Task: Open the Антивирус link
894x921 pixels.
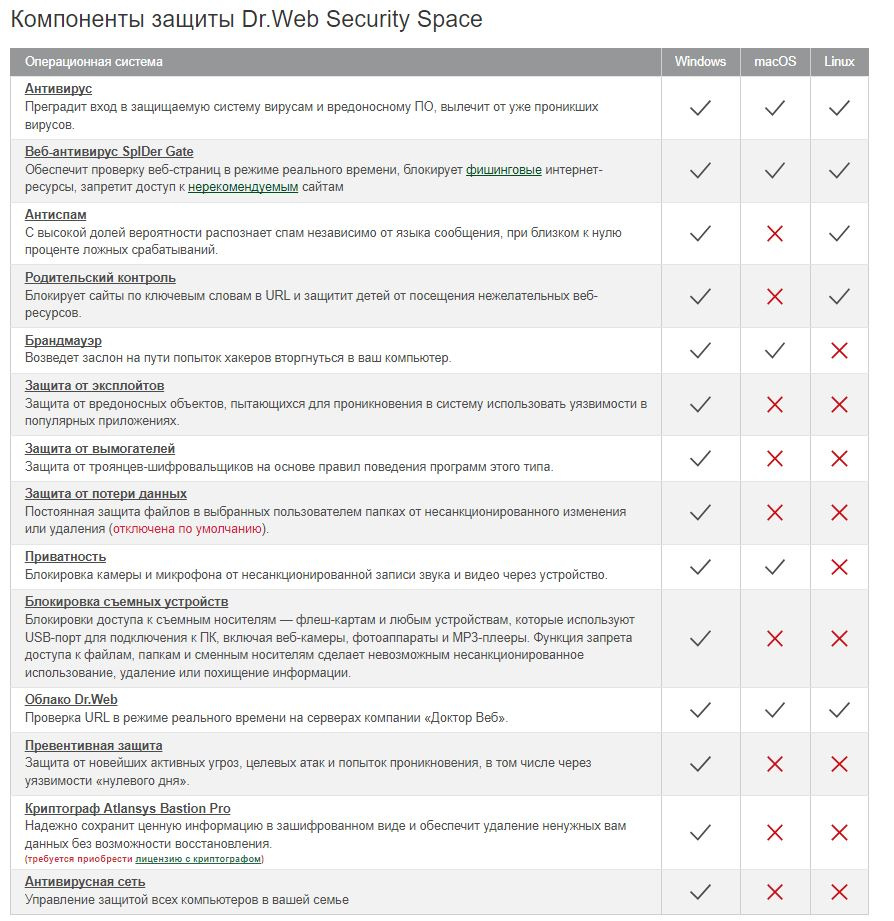Action: [x=58, y=89]
